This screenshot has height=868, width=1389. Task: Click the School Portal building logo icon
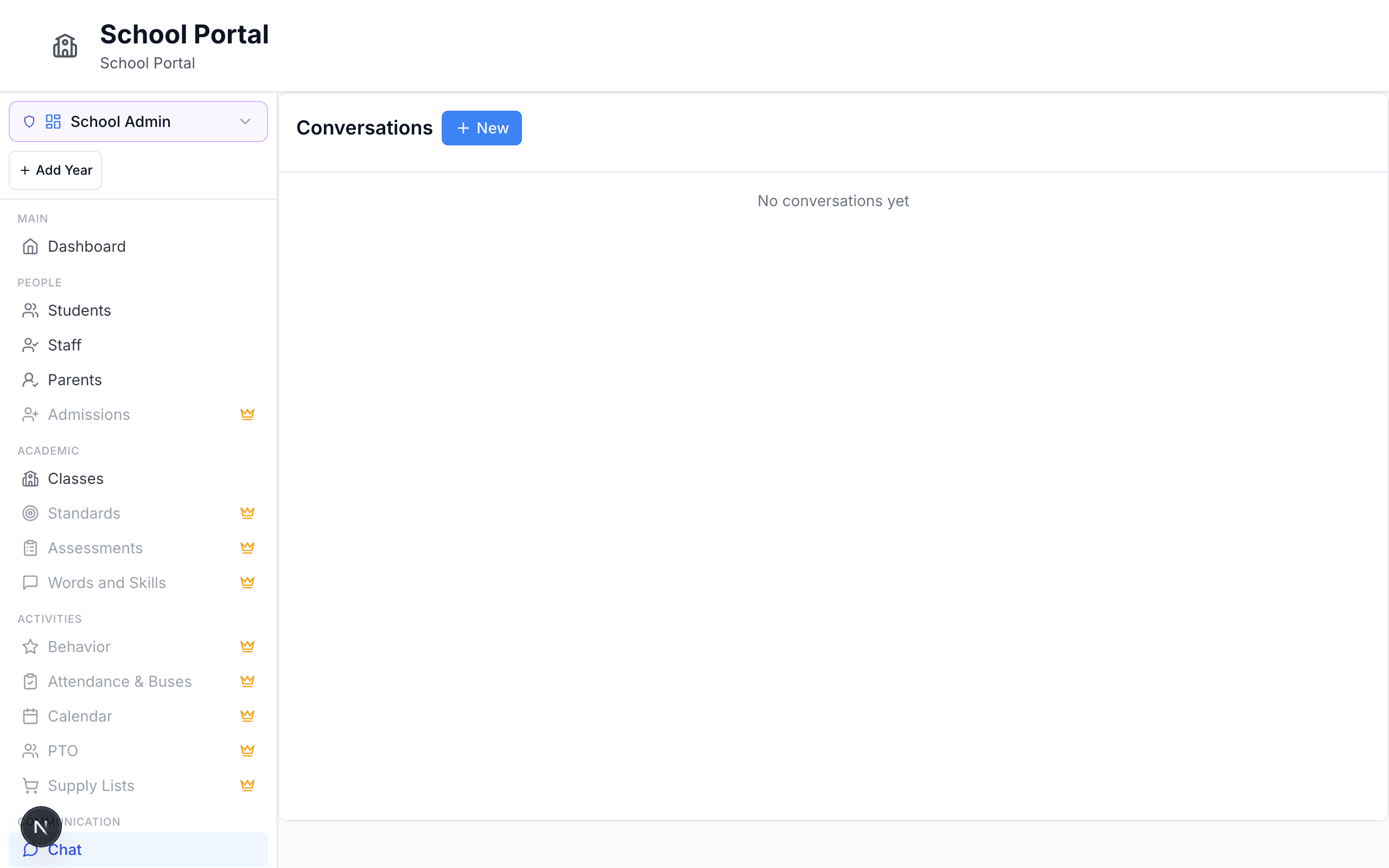[x=65, y=46]
